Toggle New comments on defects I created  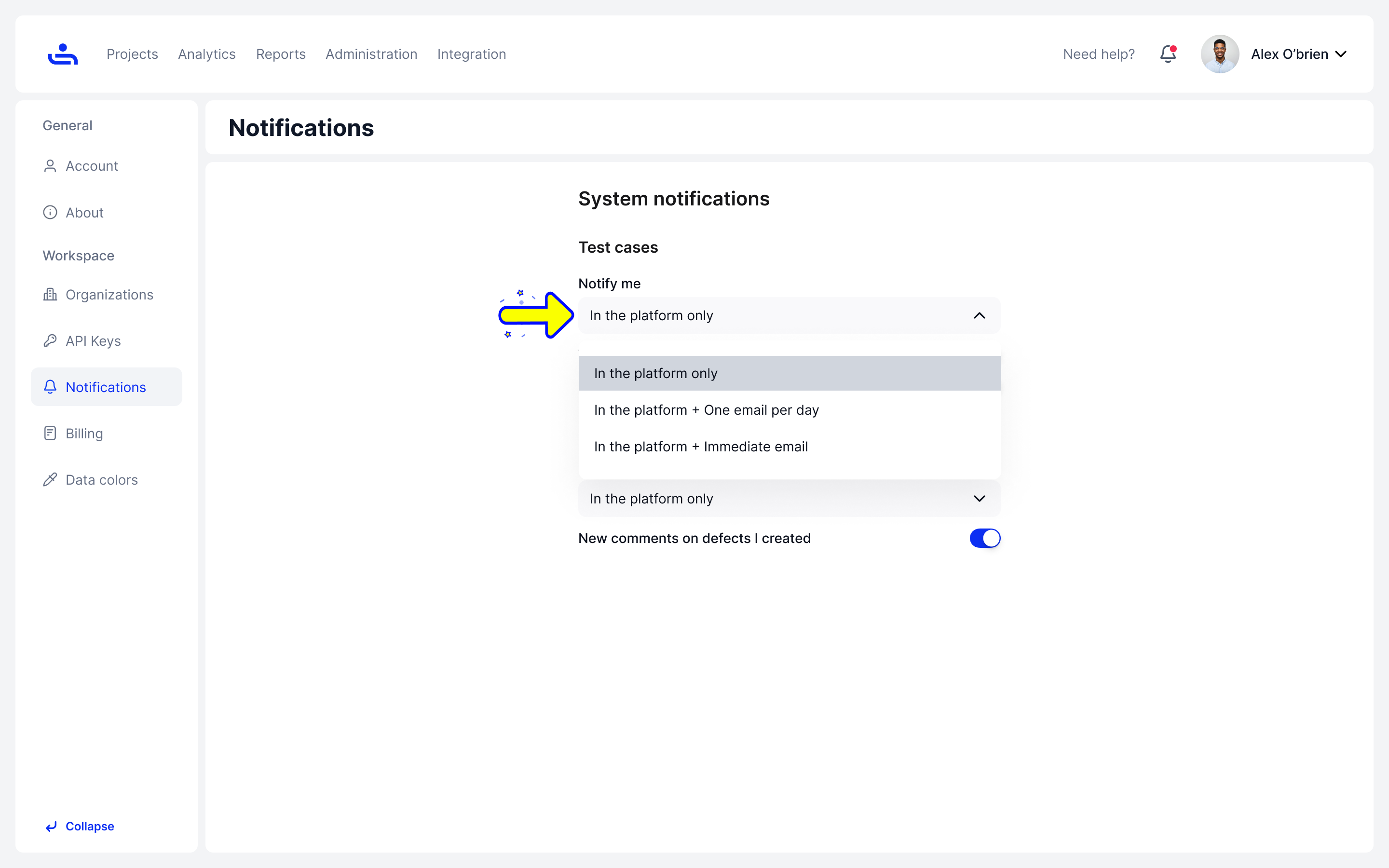985,539
